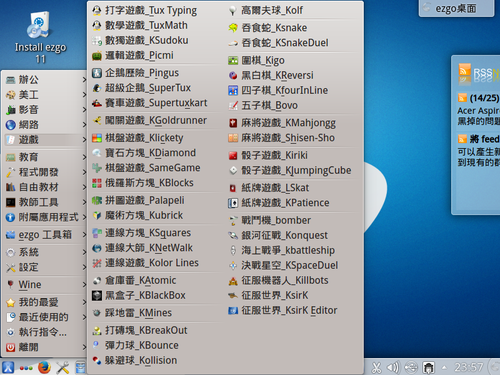Open the Install ezgo 11 desktop icon
Screen dimensions: 500x375
40,37
